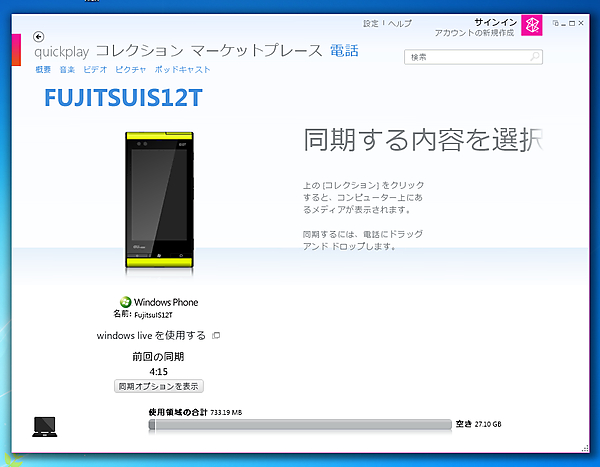The width and height of the screenshot is (600, 467).
Task: Click アカウントの新規作成 link
Action: pos(474,33)
